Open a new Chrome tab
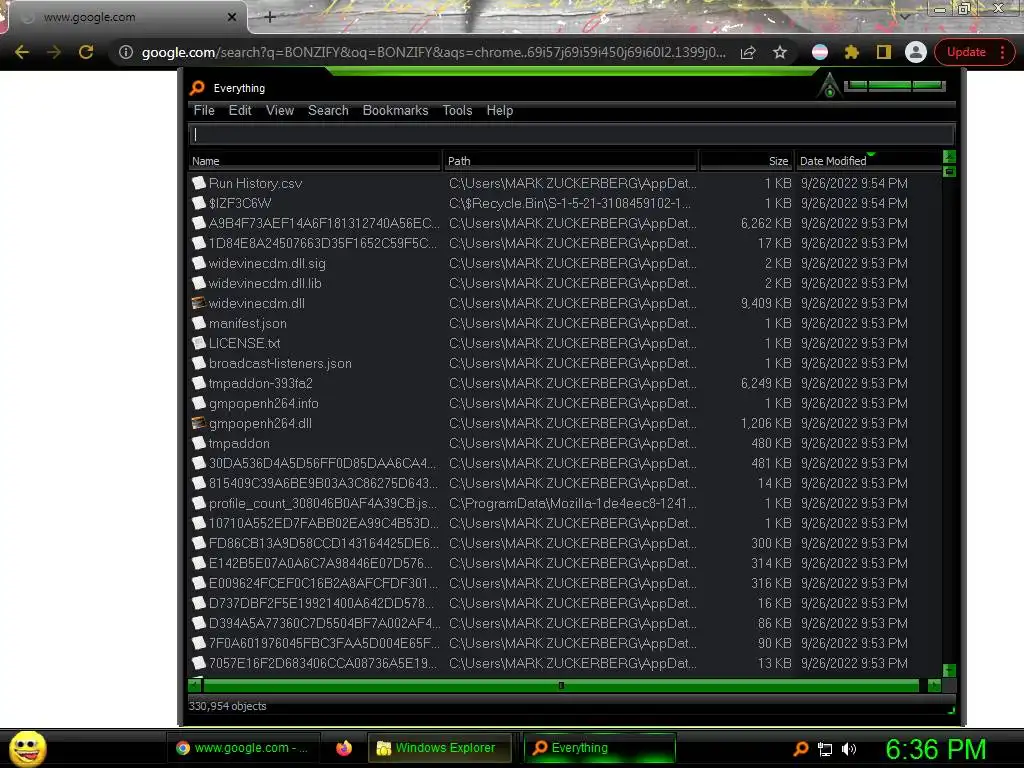Image resolution: width=1024 pixels, height=768 pixels. pyautogui.click(x=270, y=17)
